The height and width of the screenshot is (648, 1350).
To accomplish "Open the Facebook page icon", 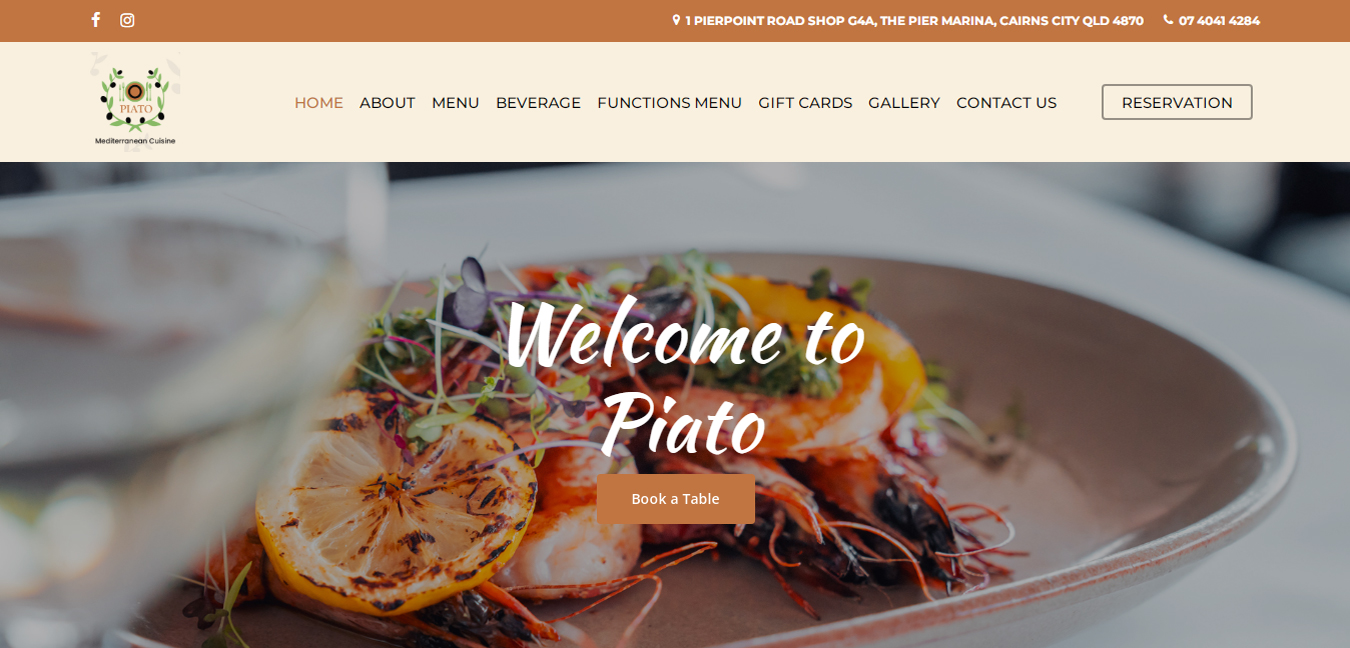I will click(x=96, y=20).
